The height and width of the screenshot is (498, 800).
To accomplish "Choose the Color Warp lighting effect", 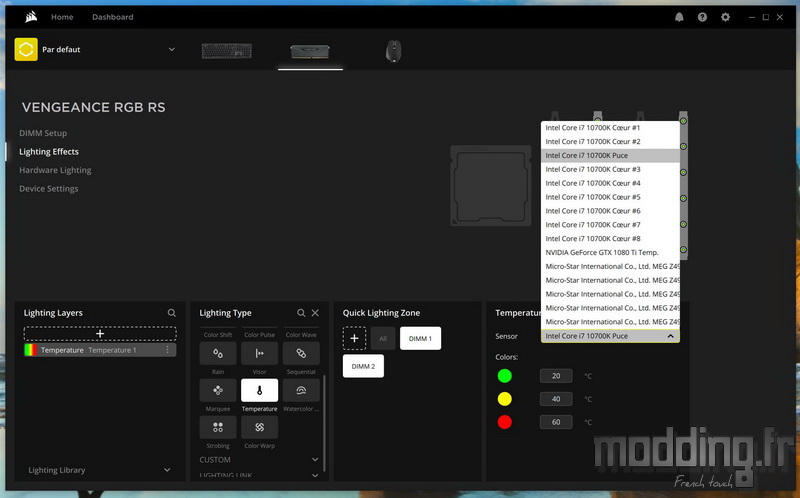I will click(x=259, y=427).
